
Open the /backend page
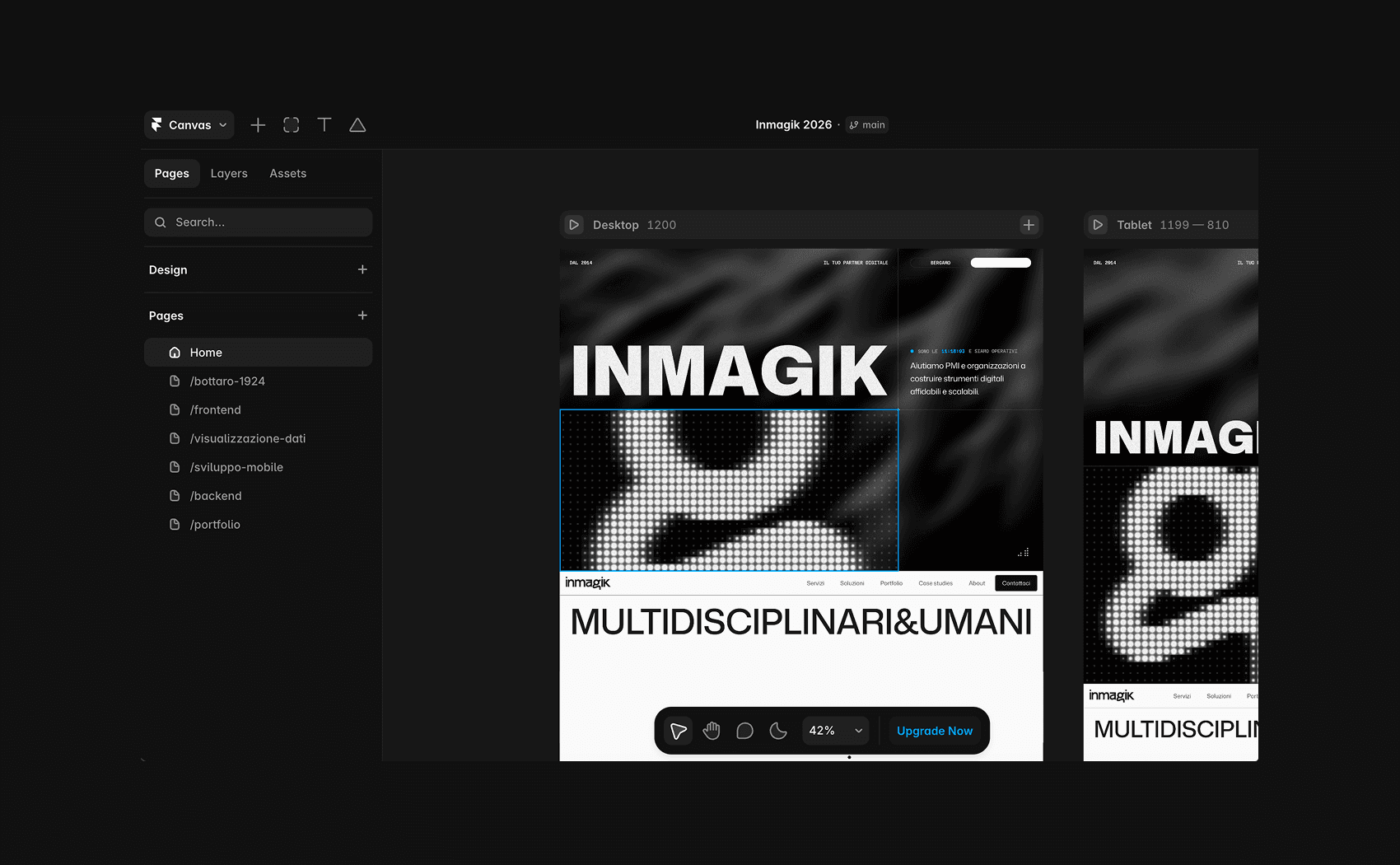pos(259,496)
